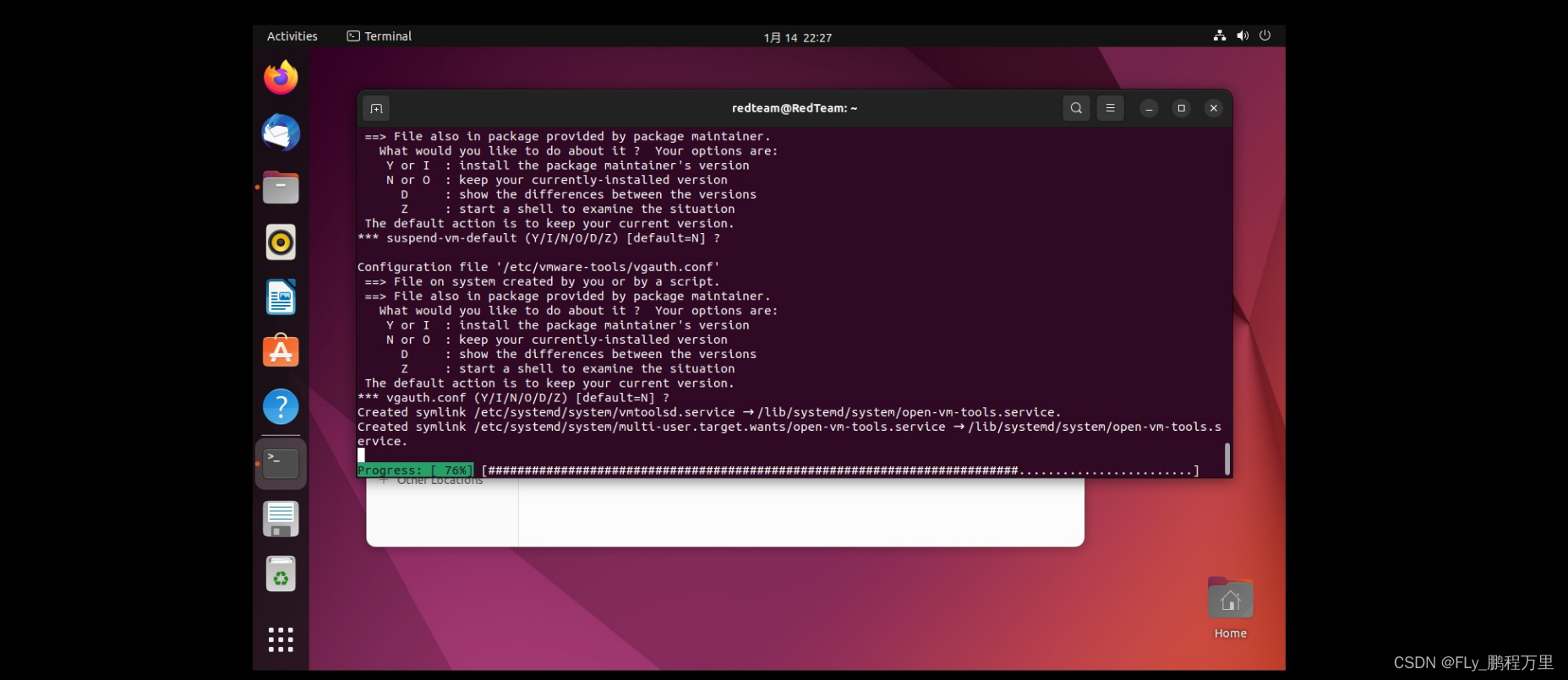Open Rhythmbox music player in dock
Image resolution: width=1568 pixels, height=680 pixels.
(281, 242)
